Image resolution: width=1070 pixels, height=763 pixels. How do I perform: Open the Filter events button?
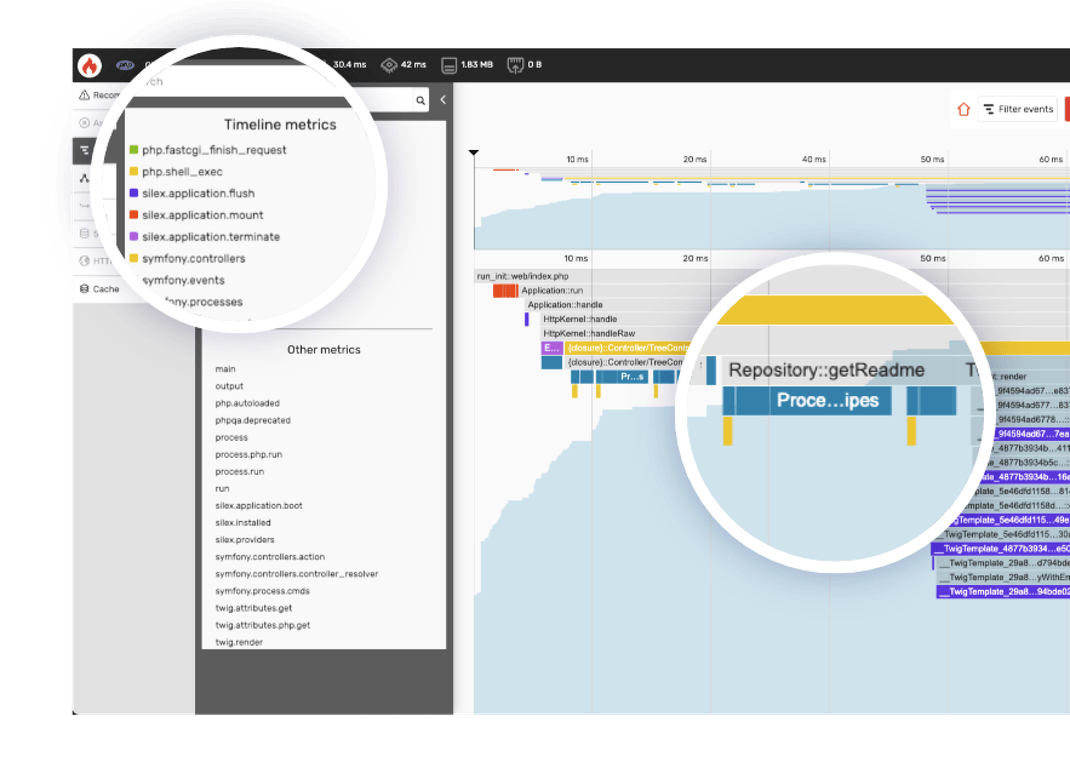pos(1017,109)
